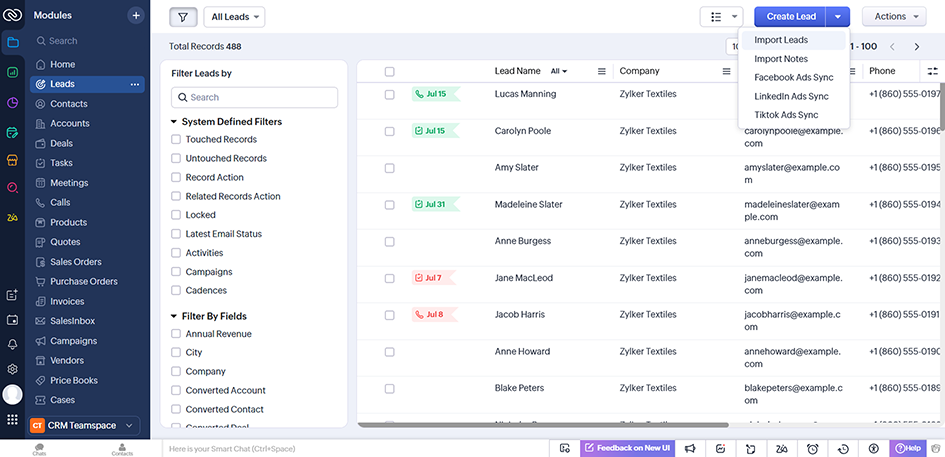Click the filter funnel icon

coord(183,16)
